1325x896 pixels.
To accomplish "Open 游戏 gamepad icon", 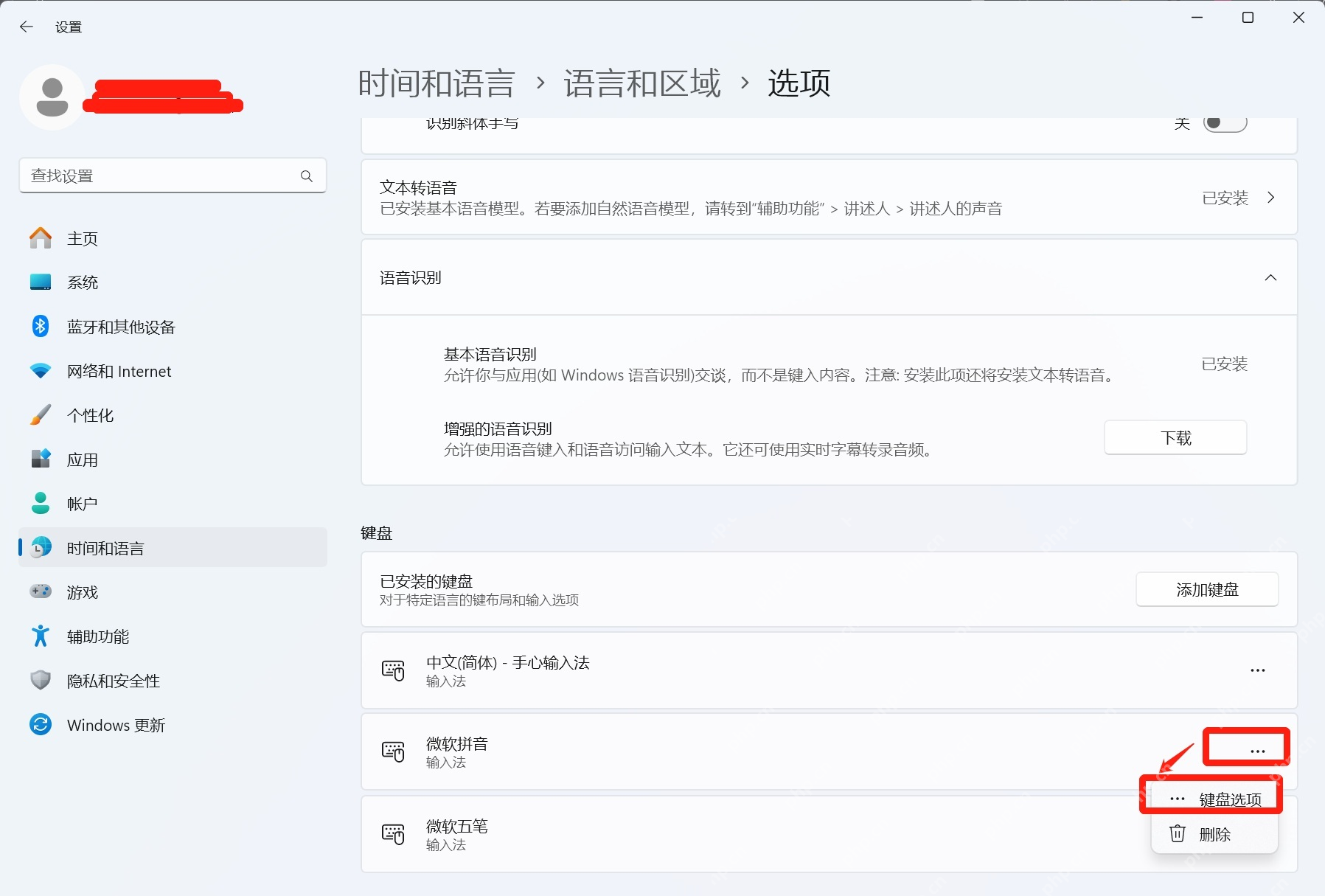I will [41, 591].
